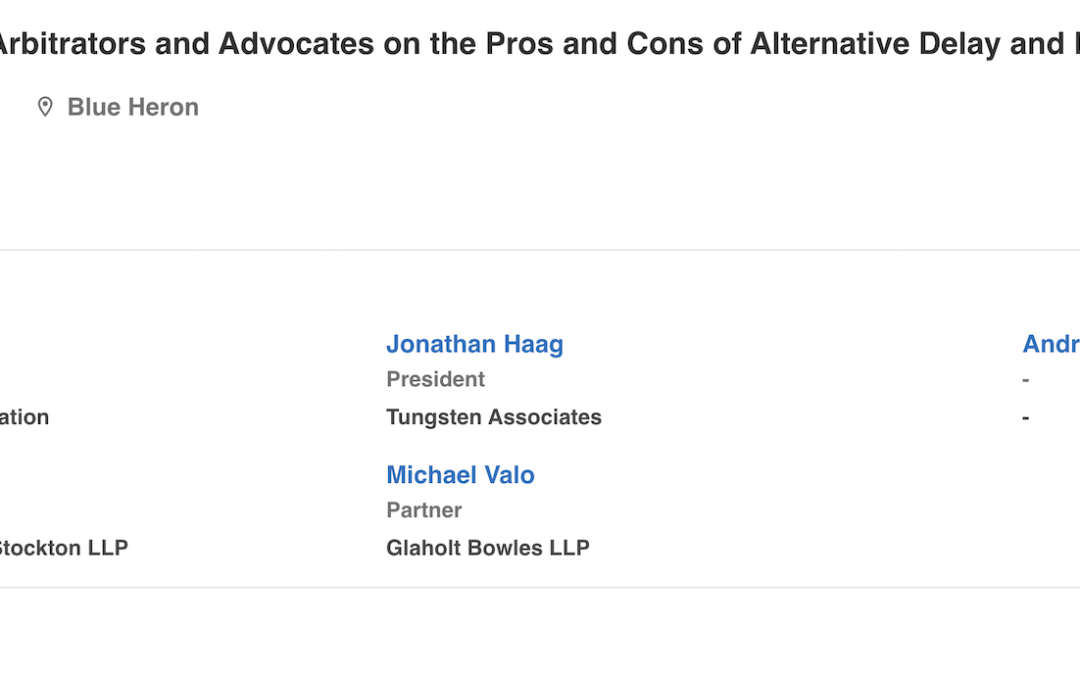This screenshot has height=675, width=1080.
Task: Click the location pin icon
Action: pos(45,107)
